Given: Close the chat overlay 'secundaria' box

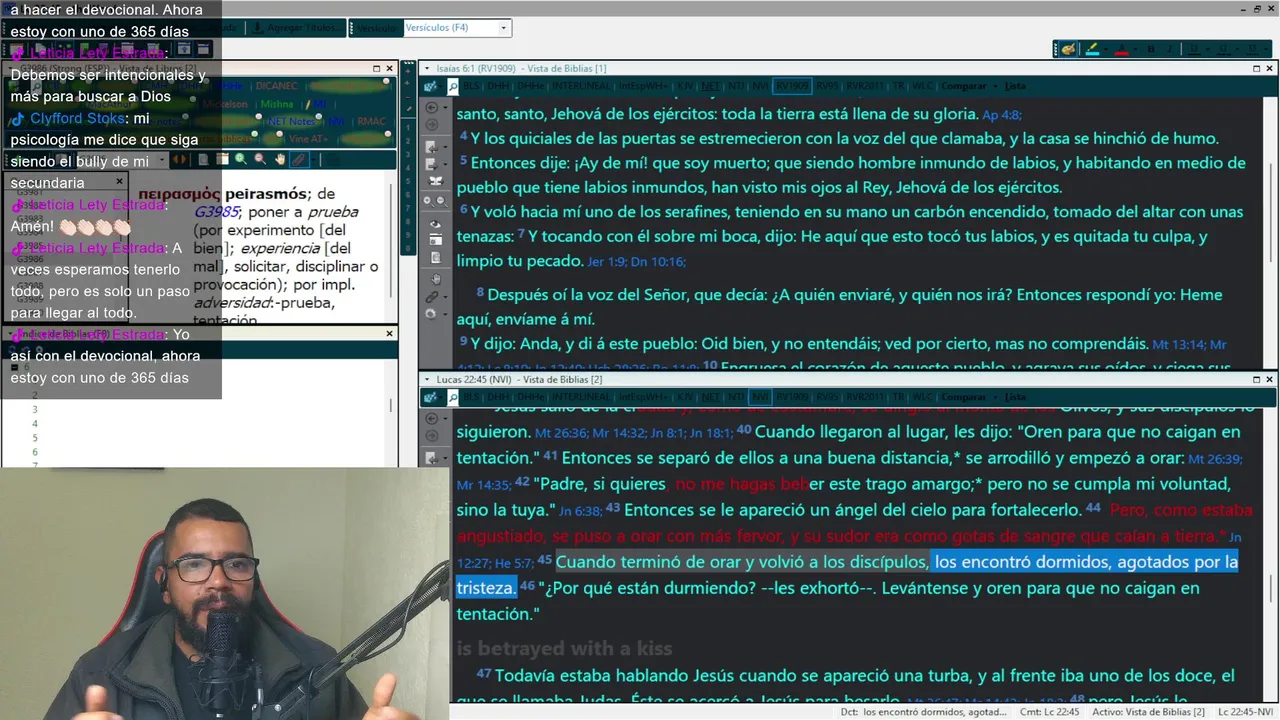Looking at the screenshot, I should tap(119, 182).
